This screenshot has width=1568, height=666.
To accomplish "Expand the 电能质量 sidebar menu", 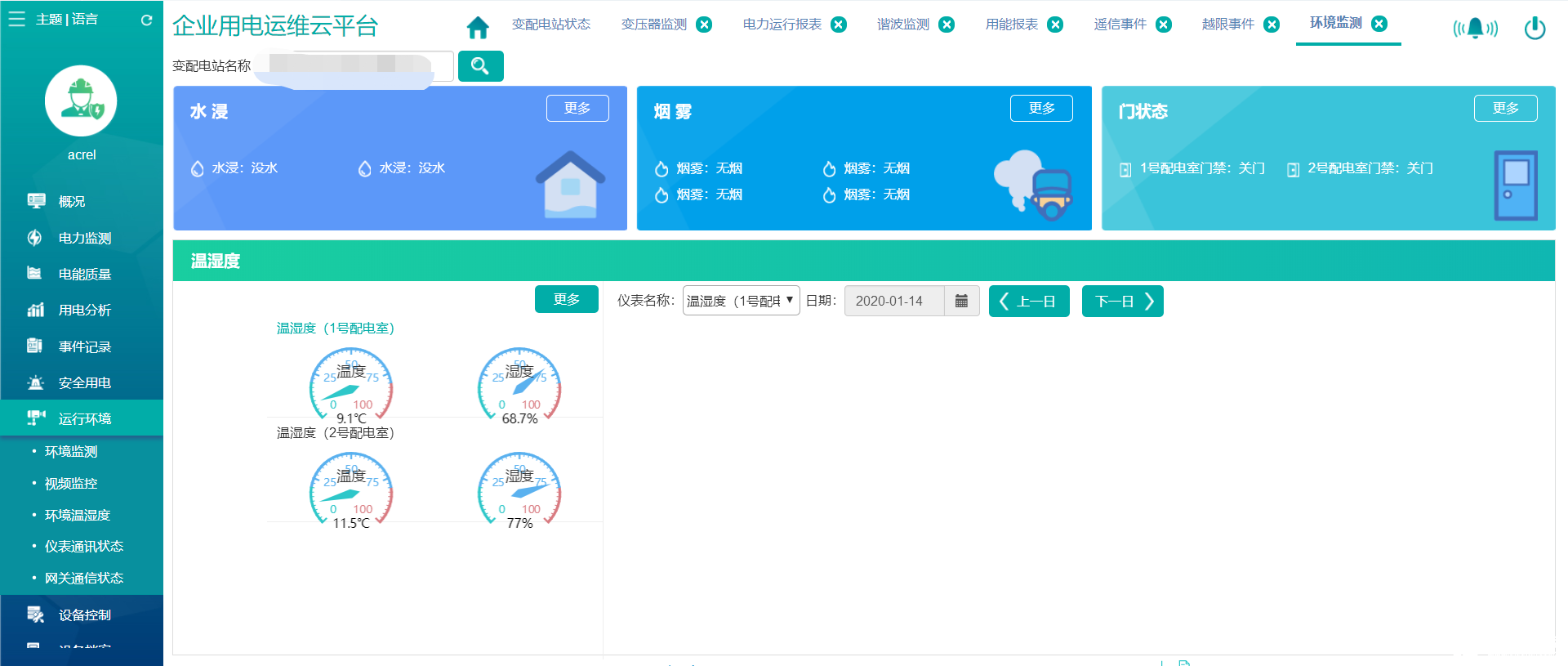I will [x=82, y=274].
